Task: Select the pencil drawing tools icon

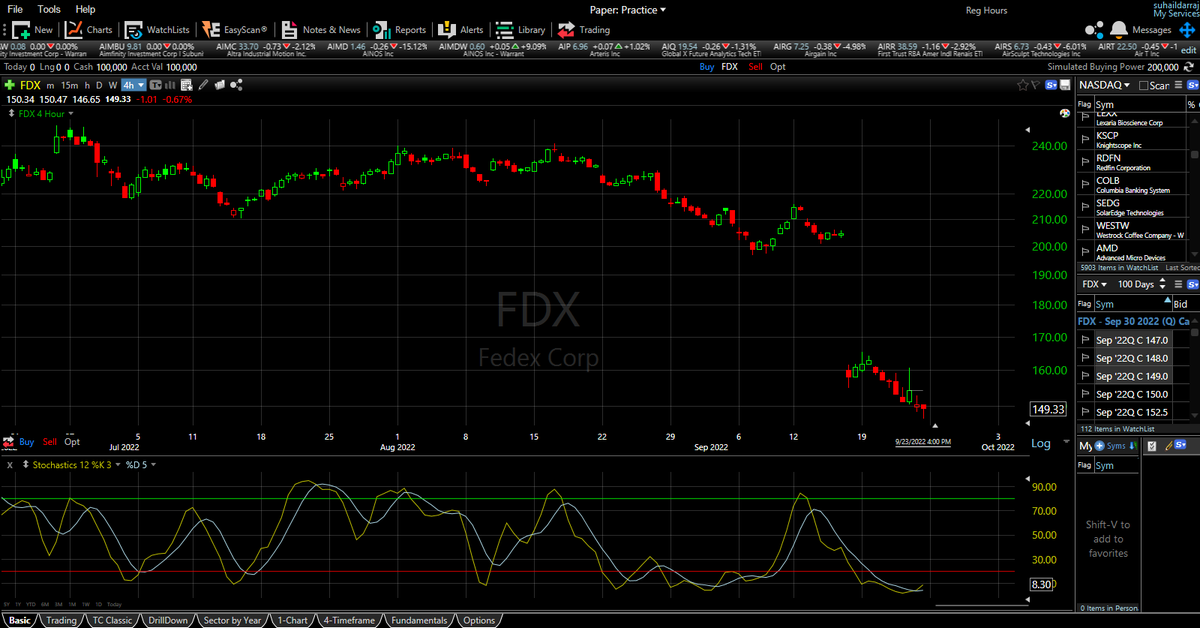Action: click(203, 85)
